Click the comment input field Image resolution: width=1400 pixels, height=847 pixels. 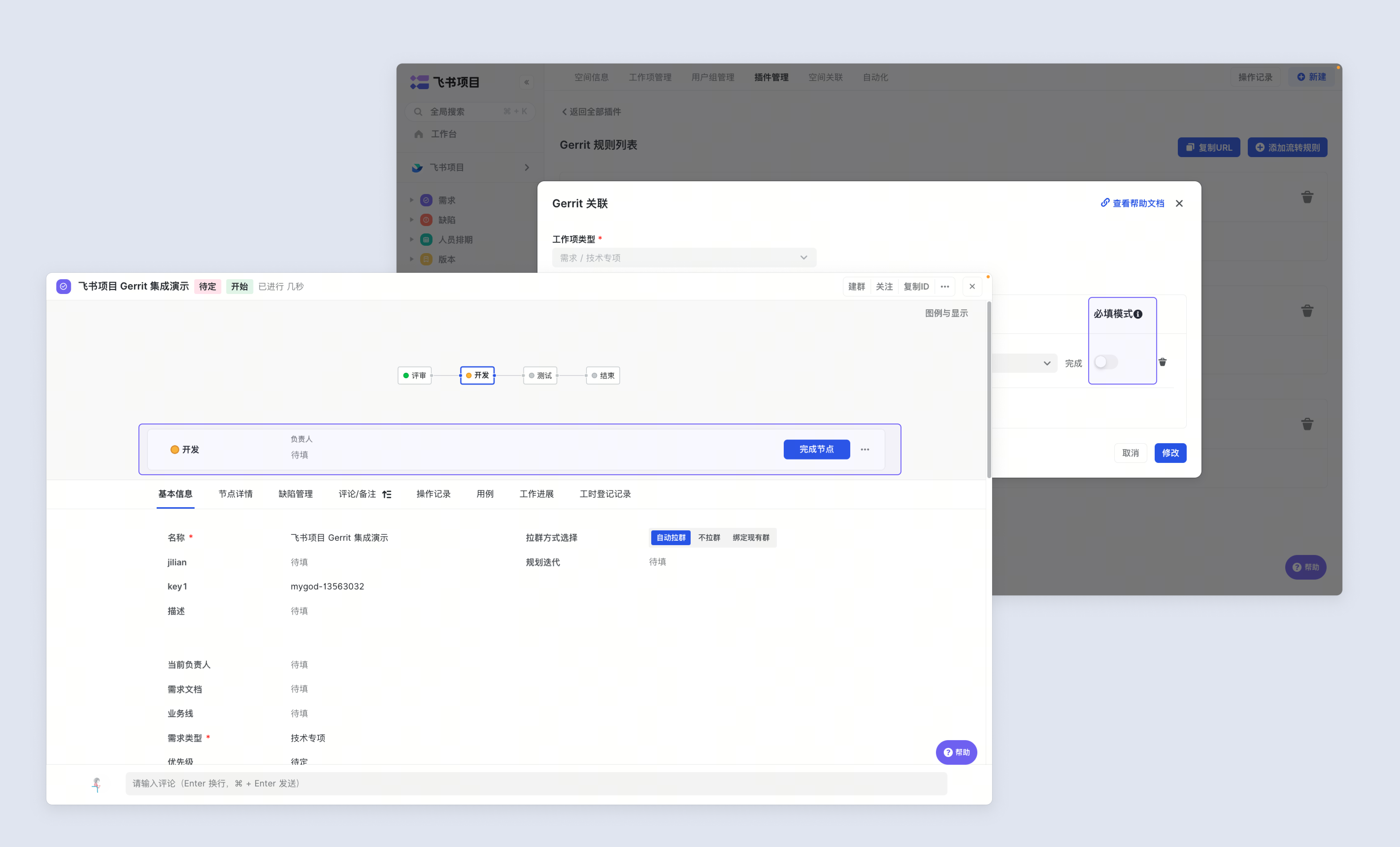tap(536, 784)
